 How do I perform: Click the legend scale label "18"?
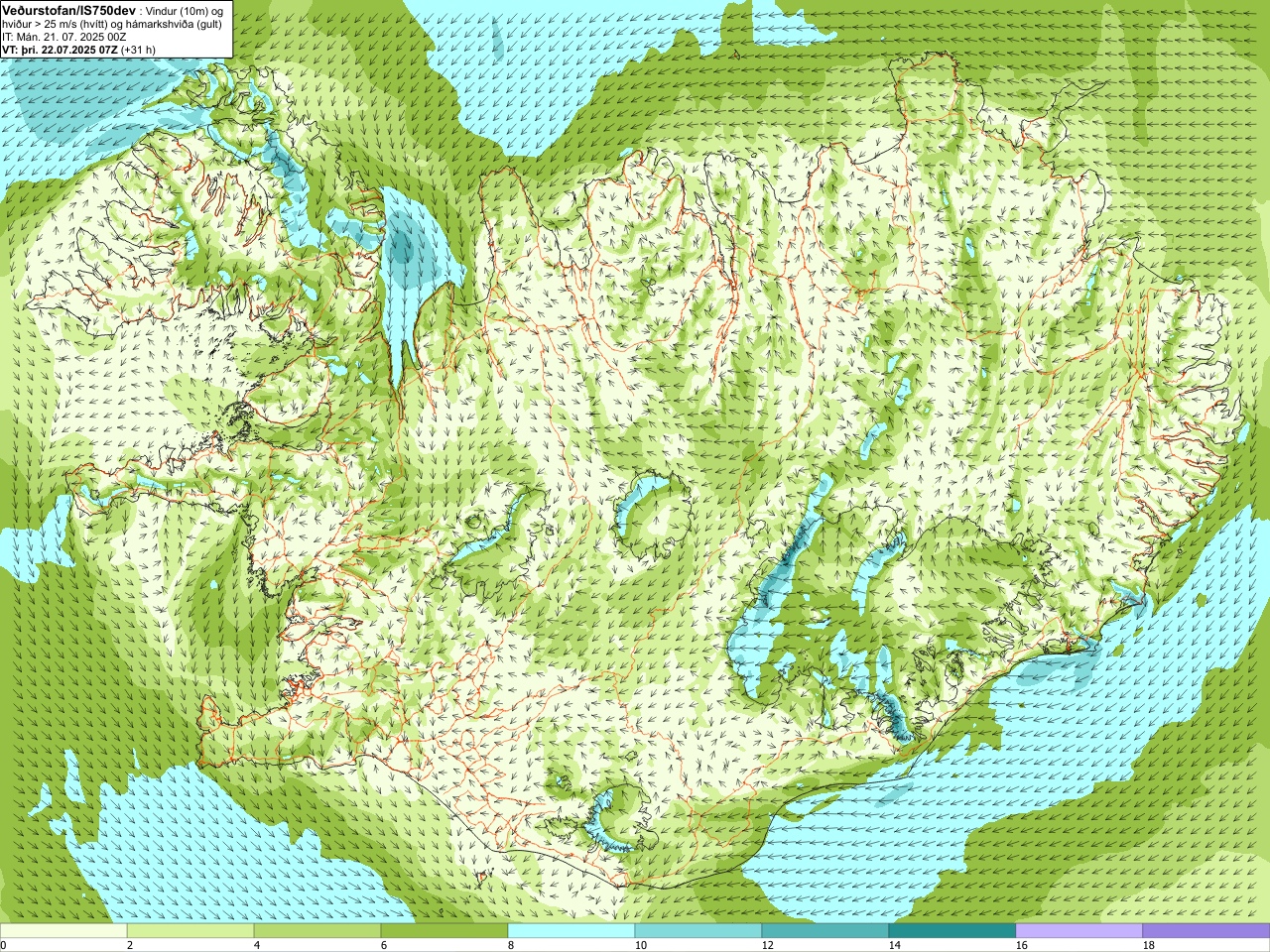[x=1148, y=946]
